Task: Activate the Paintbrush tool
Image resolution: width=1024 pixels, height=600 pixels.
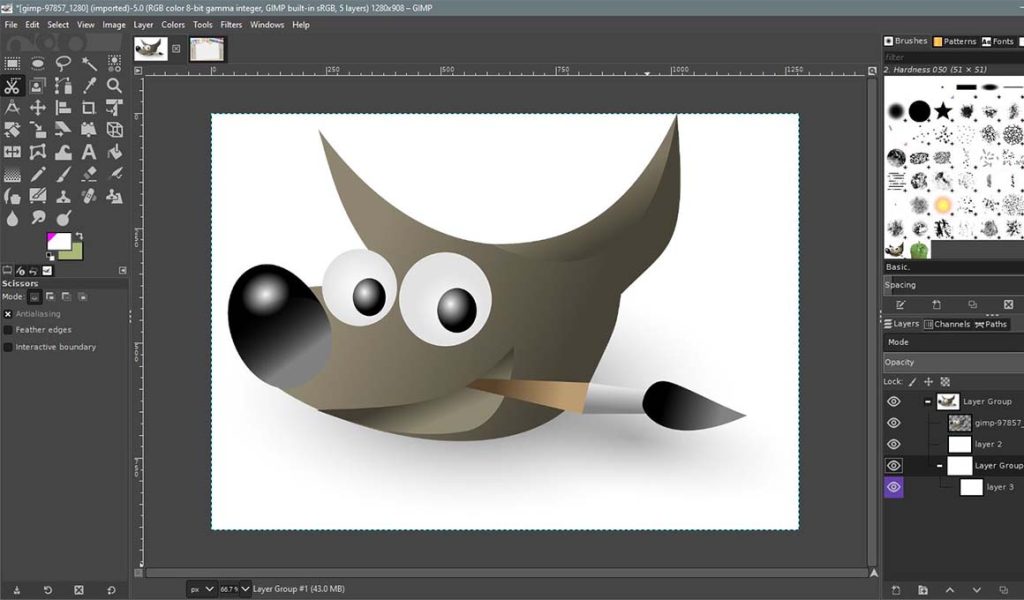Action: 63,174
